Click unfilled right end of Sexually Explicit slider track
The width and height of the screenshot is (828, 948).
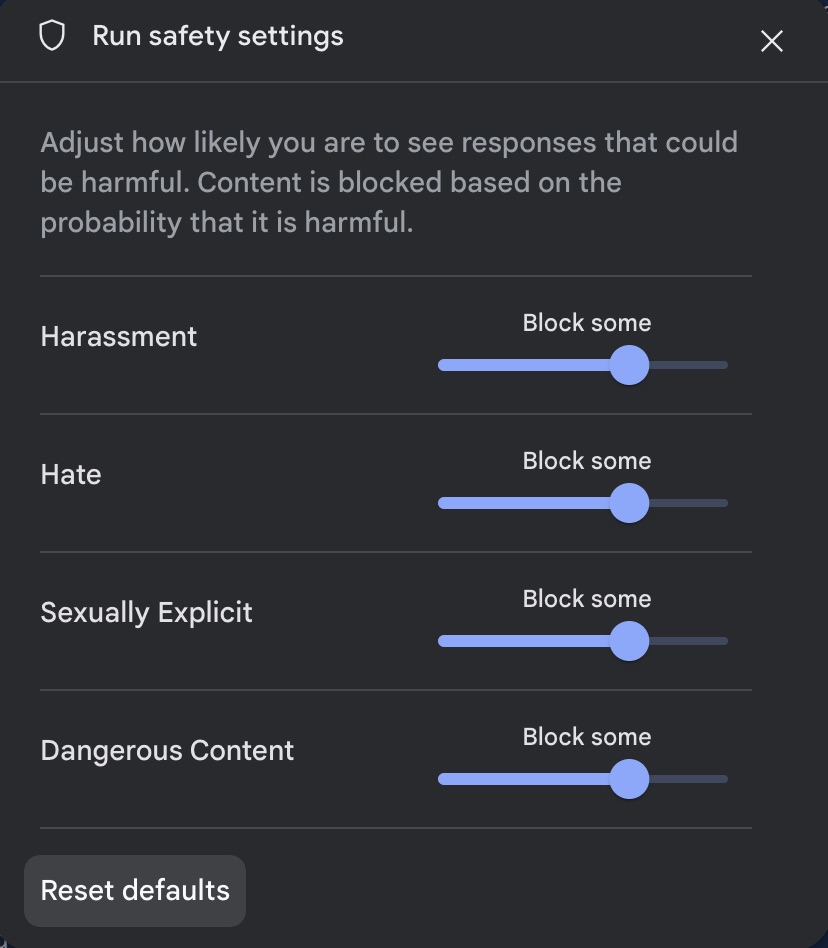click(700, 641)
